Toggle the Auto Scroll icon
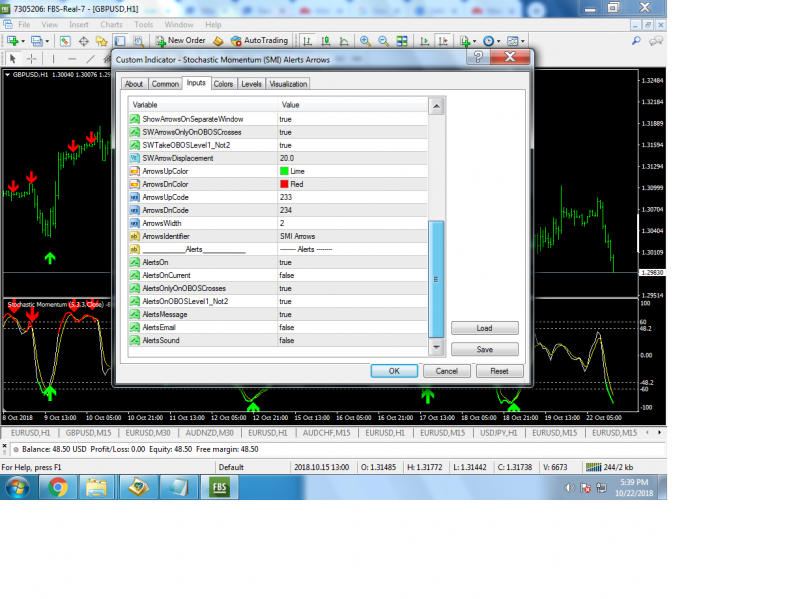The width and height of the screenshot is (800, 599). click(x=424, y=41)
